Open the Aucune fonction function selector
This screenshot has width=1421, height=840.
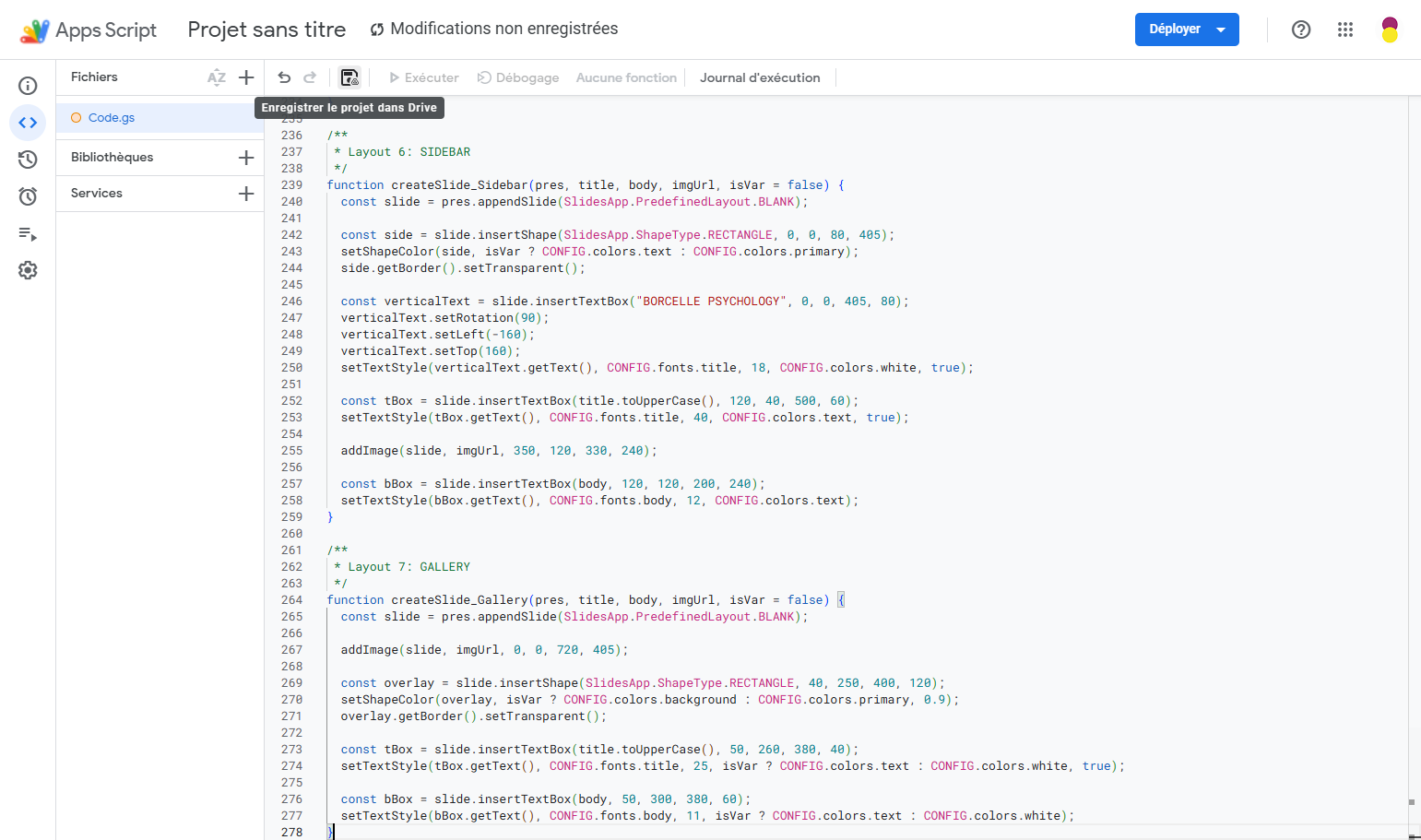tap(626, 77)
